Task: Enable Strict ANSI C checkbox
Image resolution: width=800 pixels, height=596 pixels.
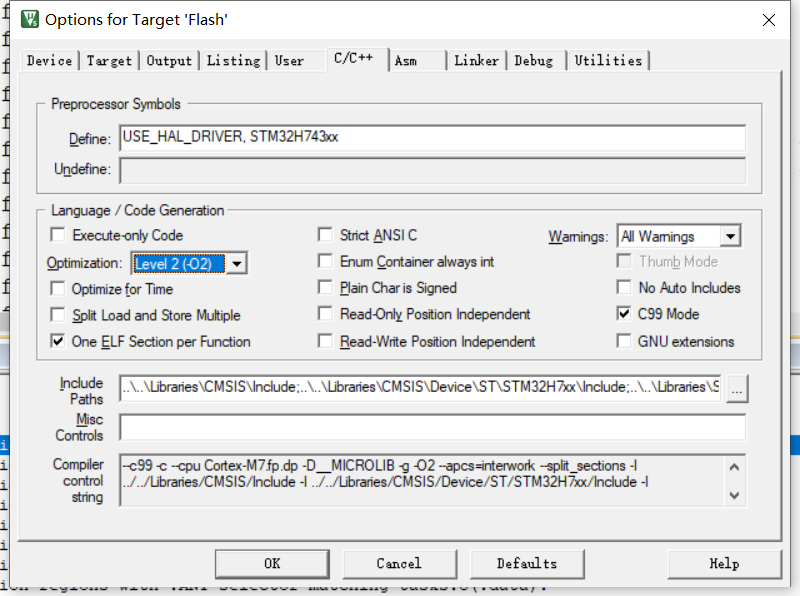Action: pos(325,235)
